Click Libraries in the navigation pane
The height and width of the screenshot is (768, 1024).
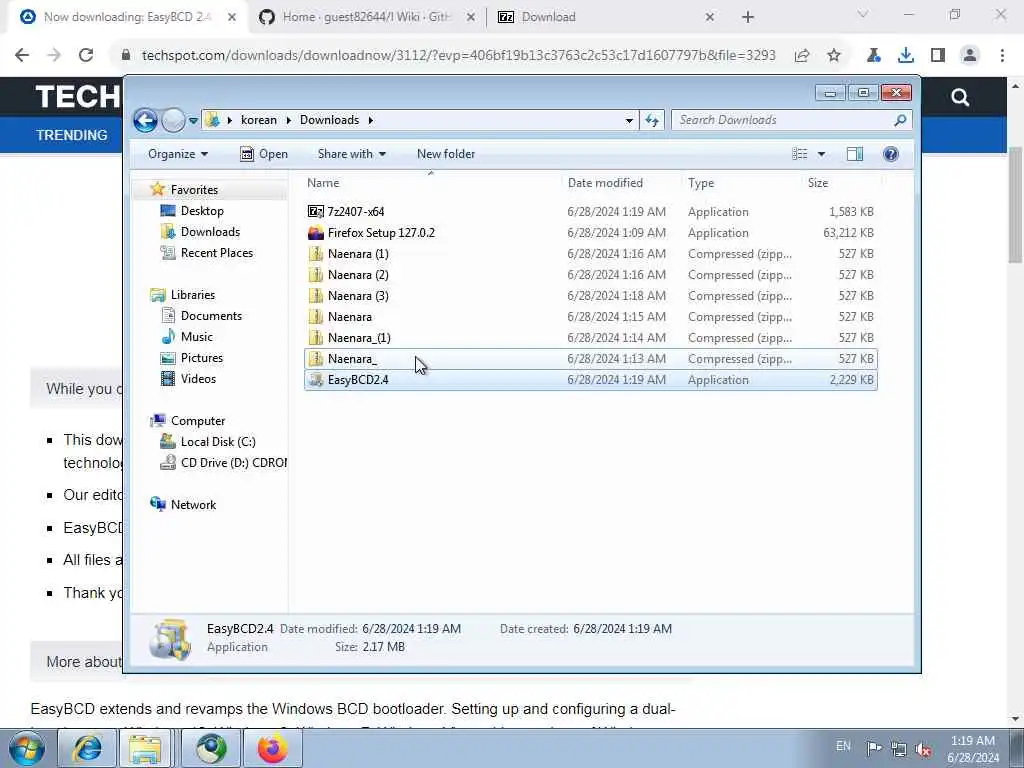click(193, 295)
